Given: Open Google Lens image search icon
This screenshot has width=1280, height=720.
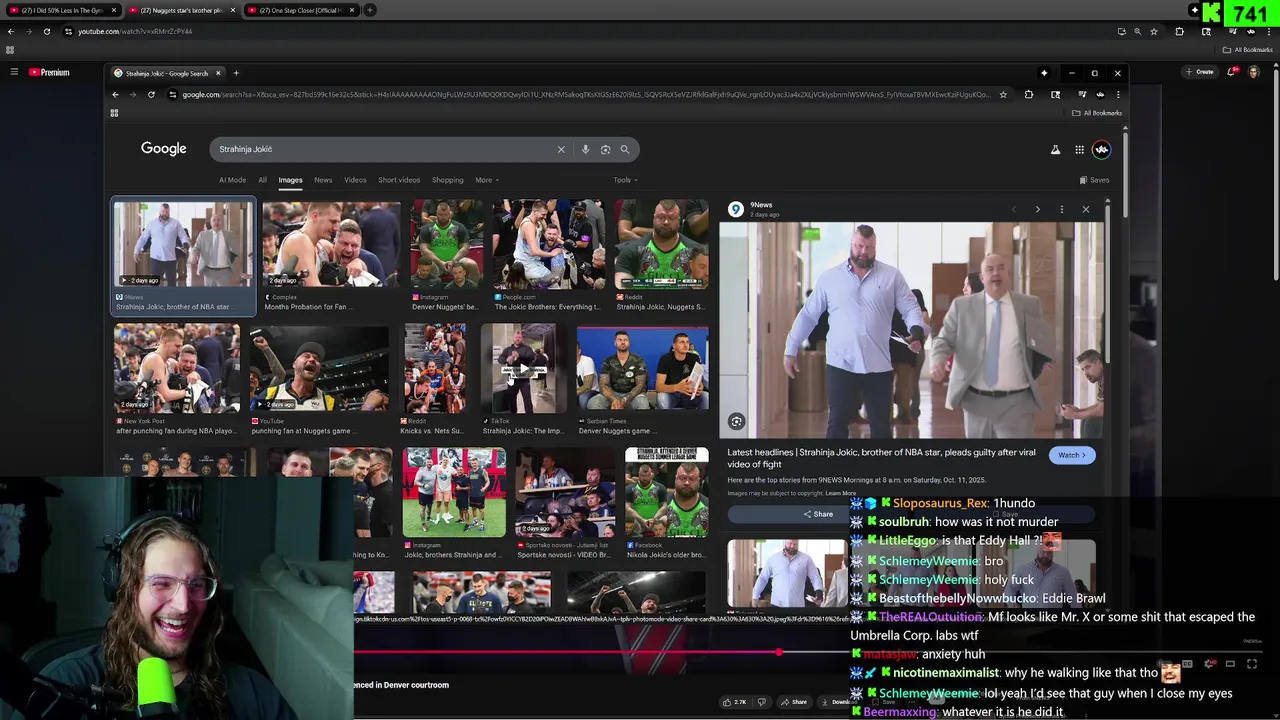Looking at the screenshot, I should click(605, 149).
